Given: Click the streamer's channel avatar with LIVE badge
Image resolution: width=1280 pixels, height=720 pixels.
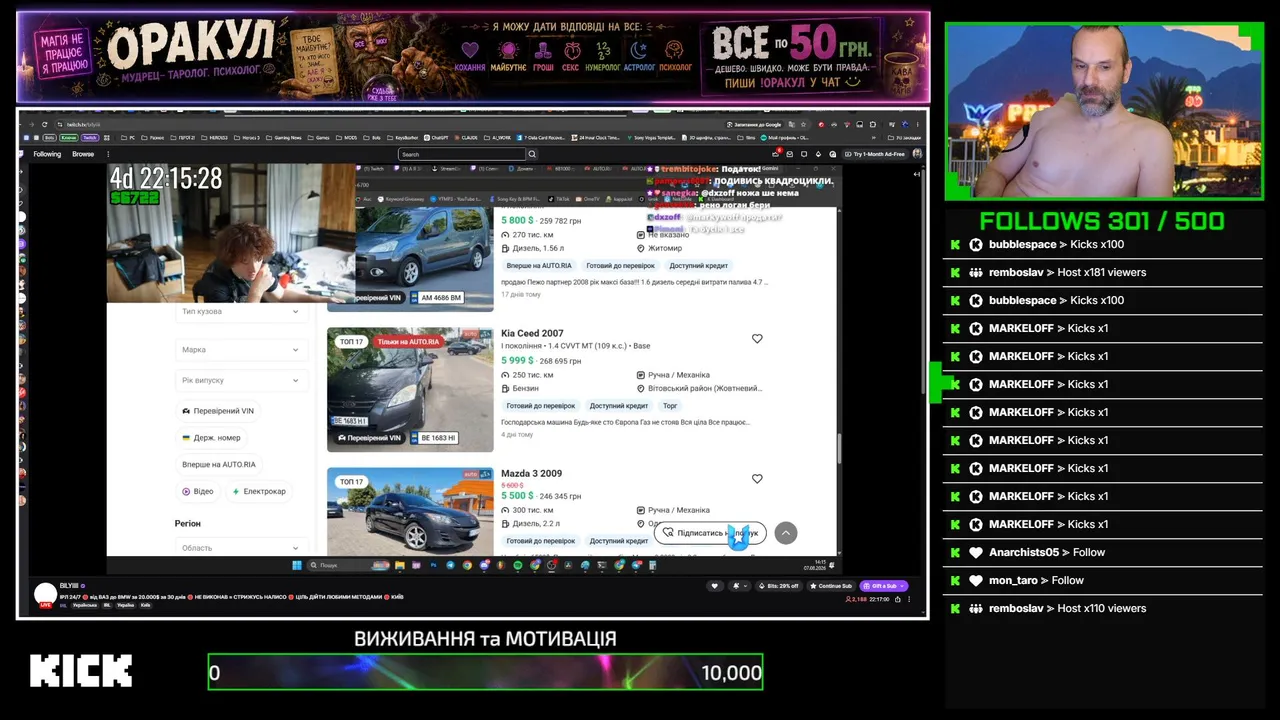Looking at the screenshot, I should pos(45,594).
